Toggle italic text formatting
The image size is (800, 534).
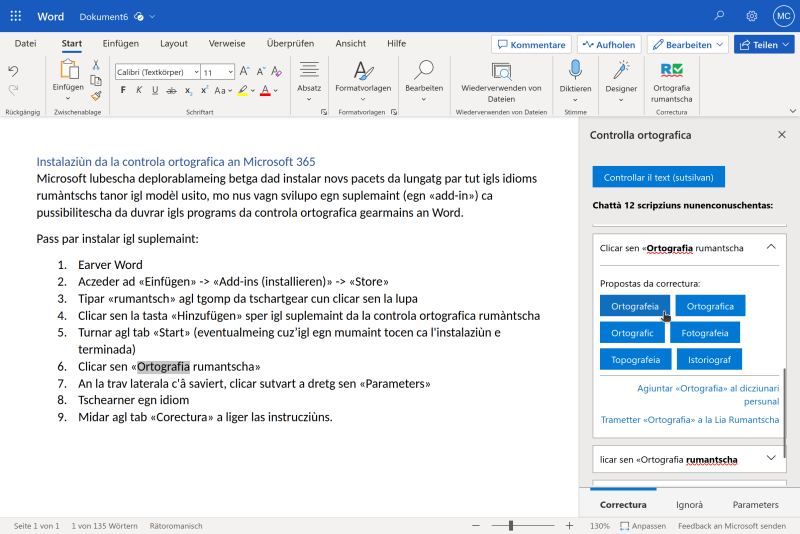coord(139,90)
